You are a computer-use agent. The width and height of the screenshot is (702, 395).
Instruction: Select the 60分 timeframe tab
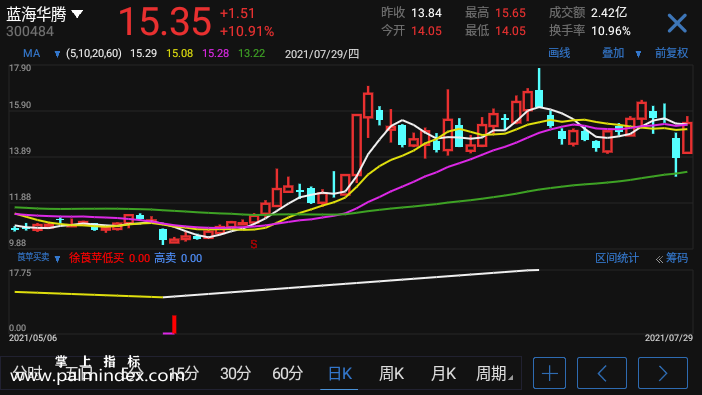click(287, 374)
